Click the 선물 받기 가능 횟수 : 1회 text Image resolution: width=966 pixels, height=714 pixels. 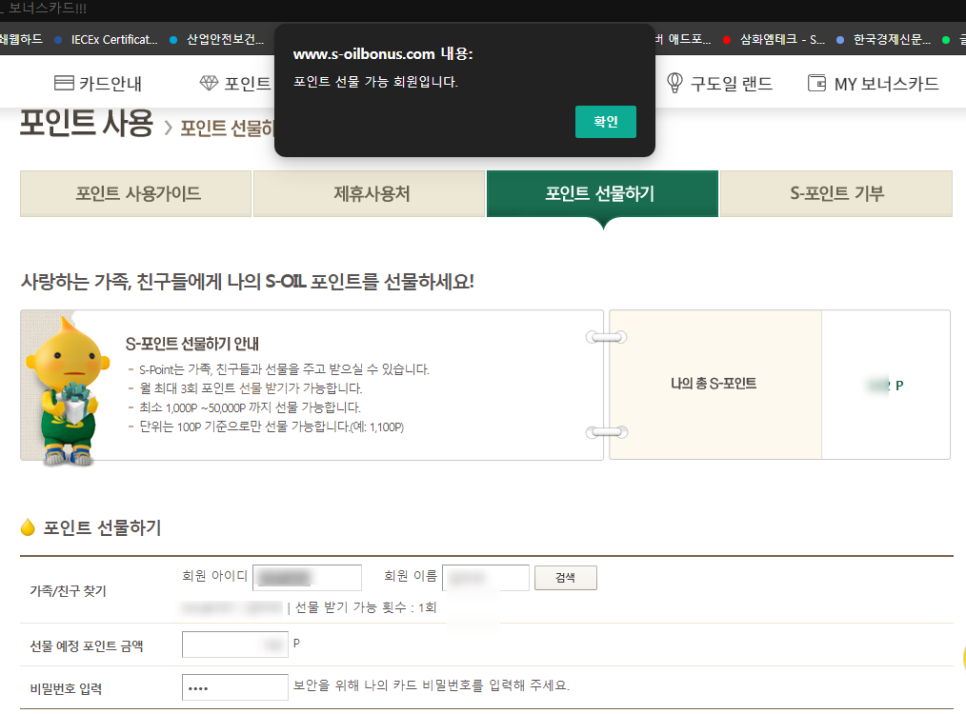(366, 607)
